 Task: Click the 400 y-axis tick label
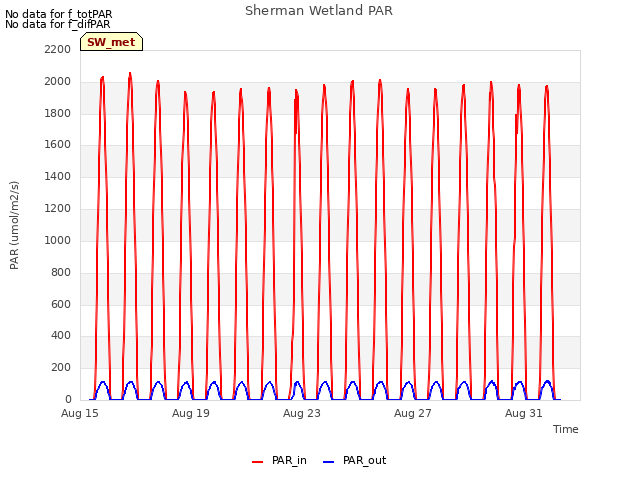(61, 336)
